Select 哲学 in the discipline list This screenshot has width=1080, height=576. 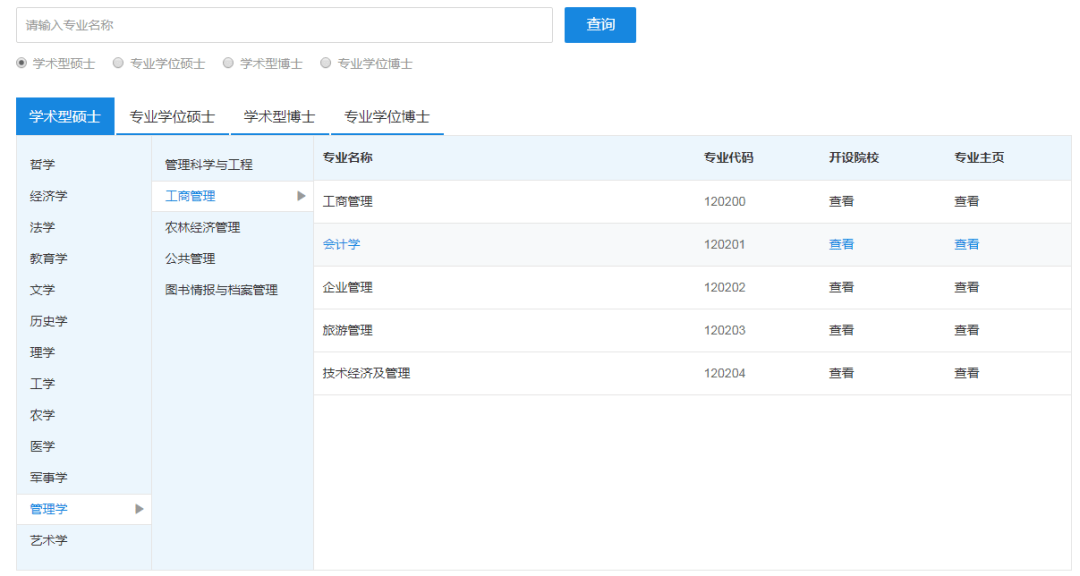(43, 165)
